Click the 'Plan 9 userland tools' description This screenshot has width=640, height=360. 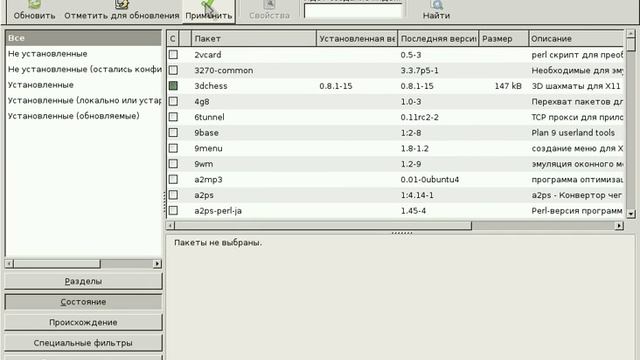(x=573, y=133)
